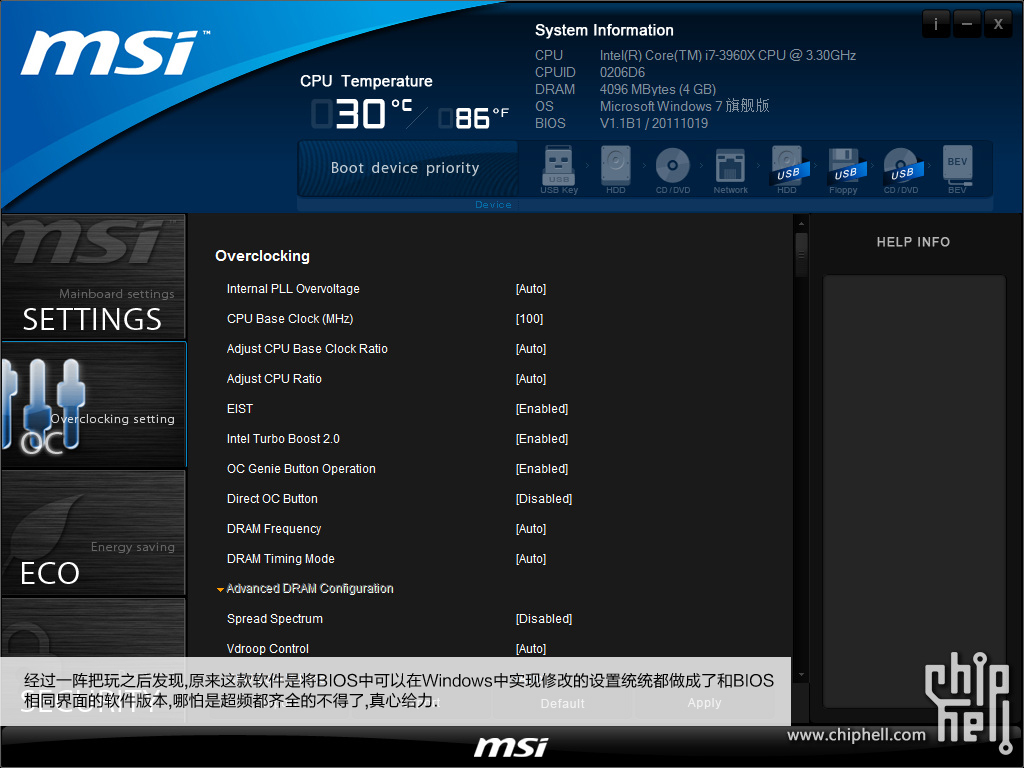Close the MSI window with X
This screenshot has height=768, width=1024.
[x=998, y=24]
